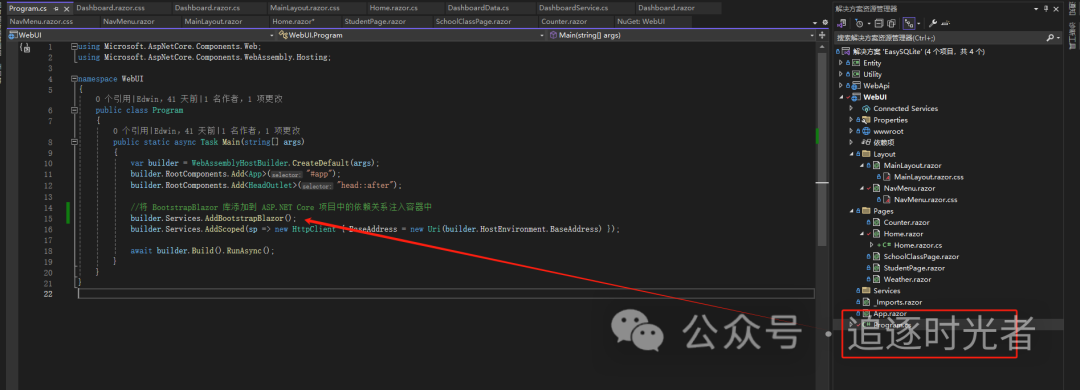Click the search magnifier icon in Solution Explorer

pyautogui.click(x=1050, y=37)
